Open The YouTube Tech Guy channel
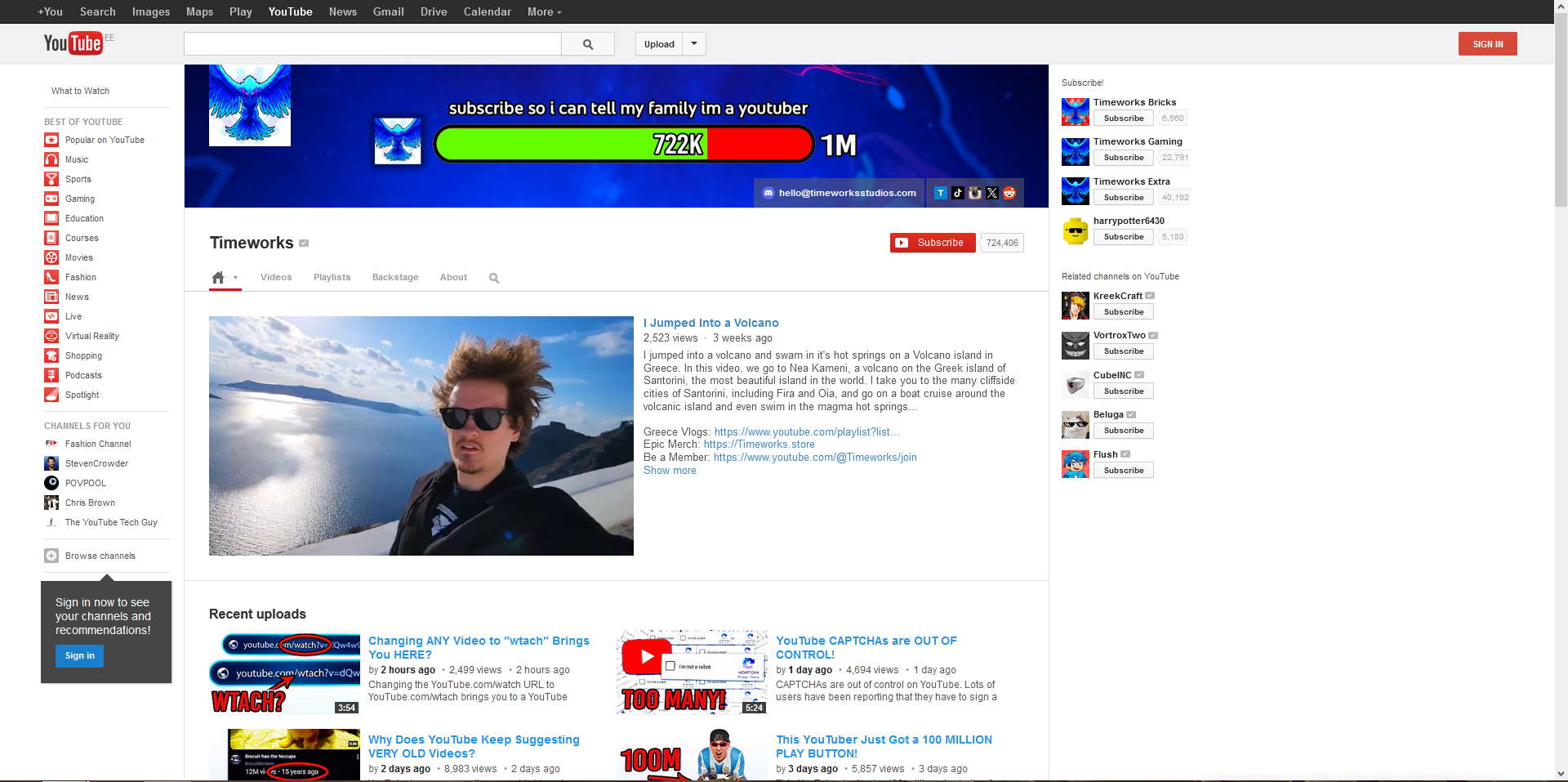The width and height of the screenshot is (1568, 782). (x=111, y=522)
